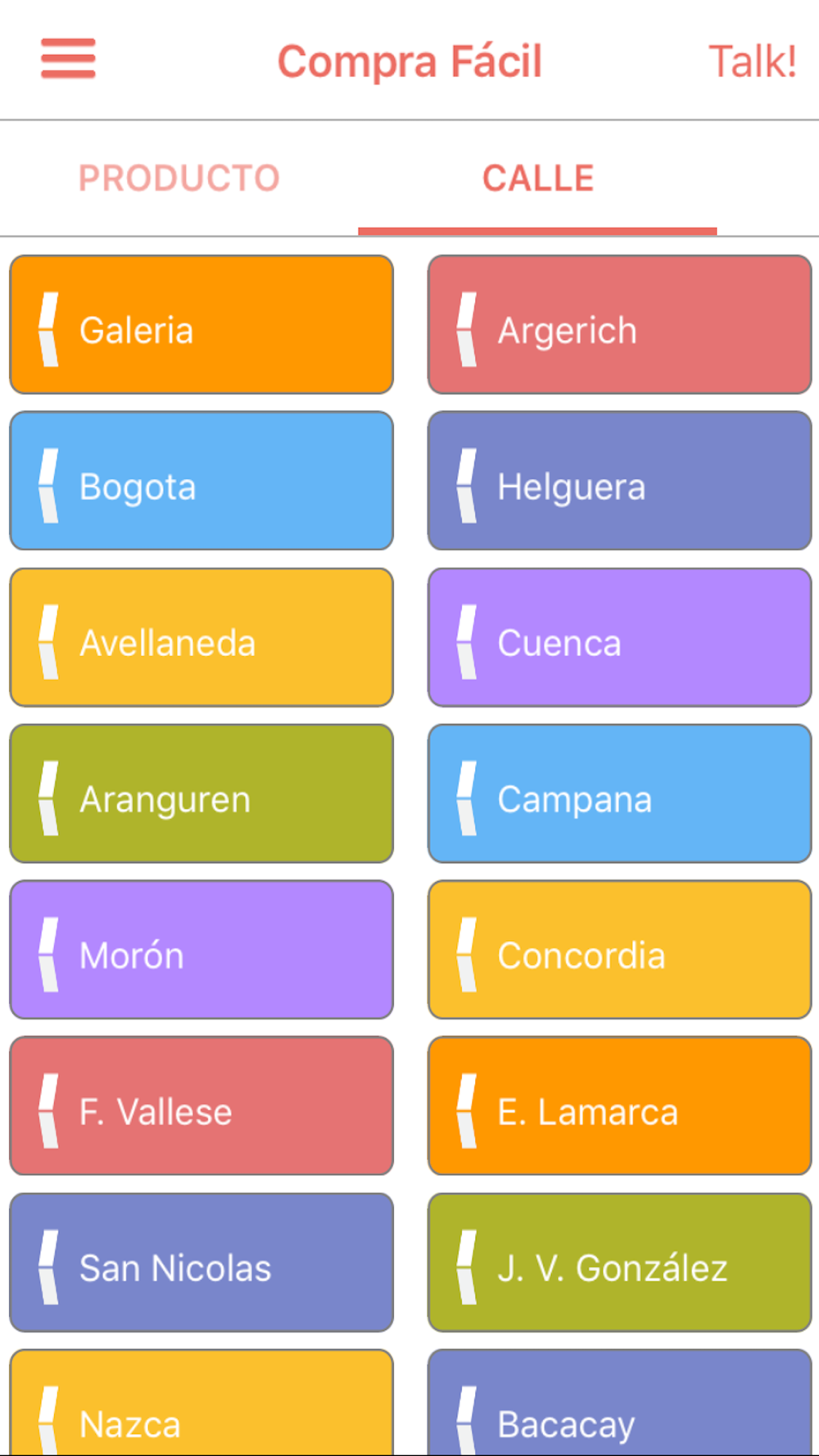Choose the Avellaneda street button

coord(201,637)
